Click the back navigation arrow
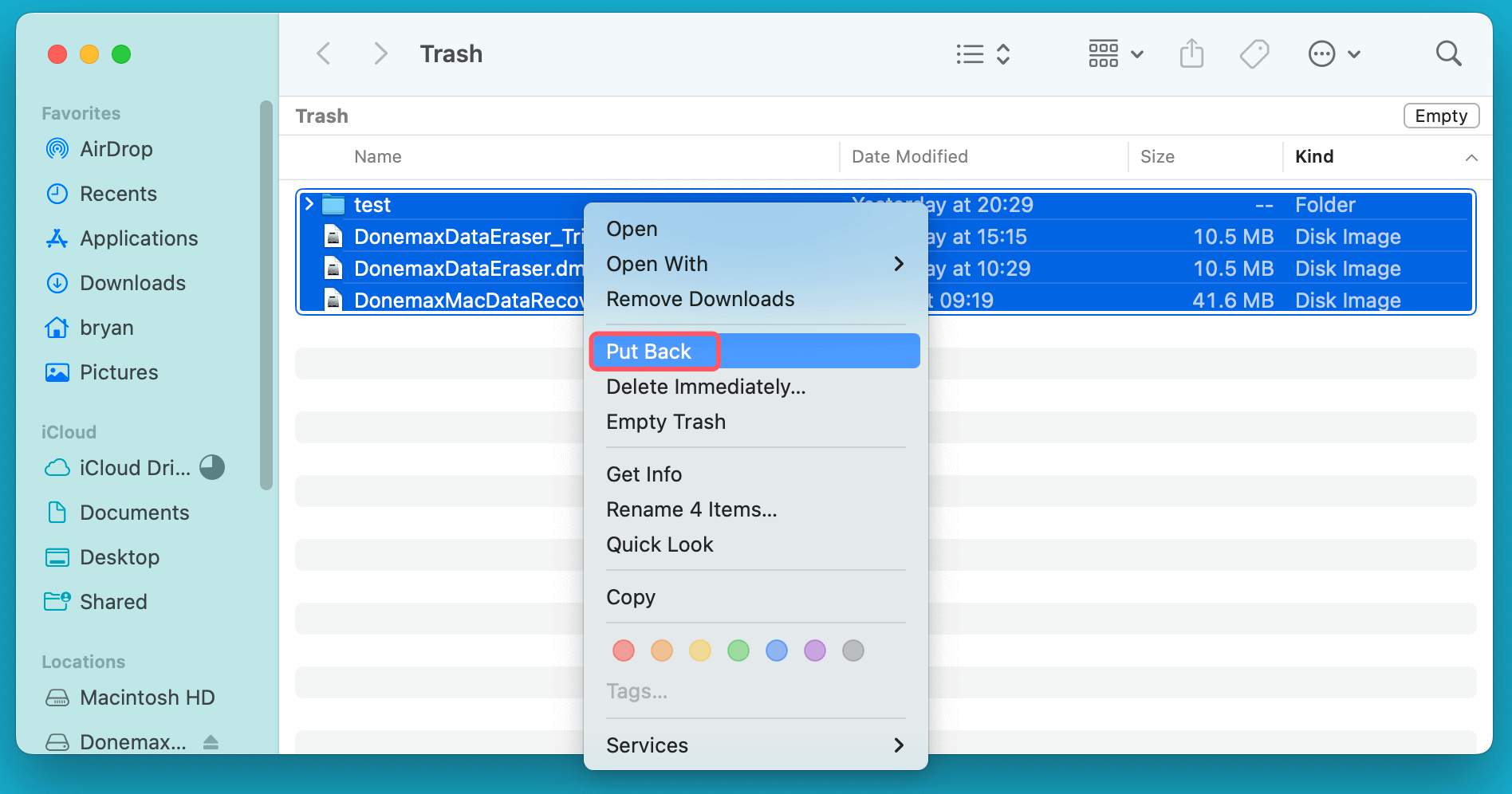The width and height of the screenshot is (1512, 794). [x=324, y=54]
